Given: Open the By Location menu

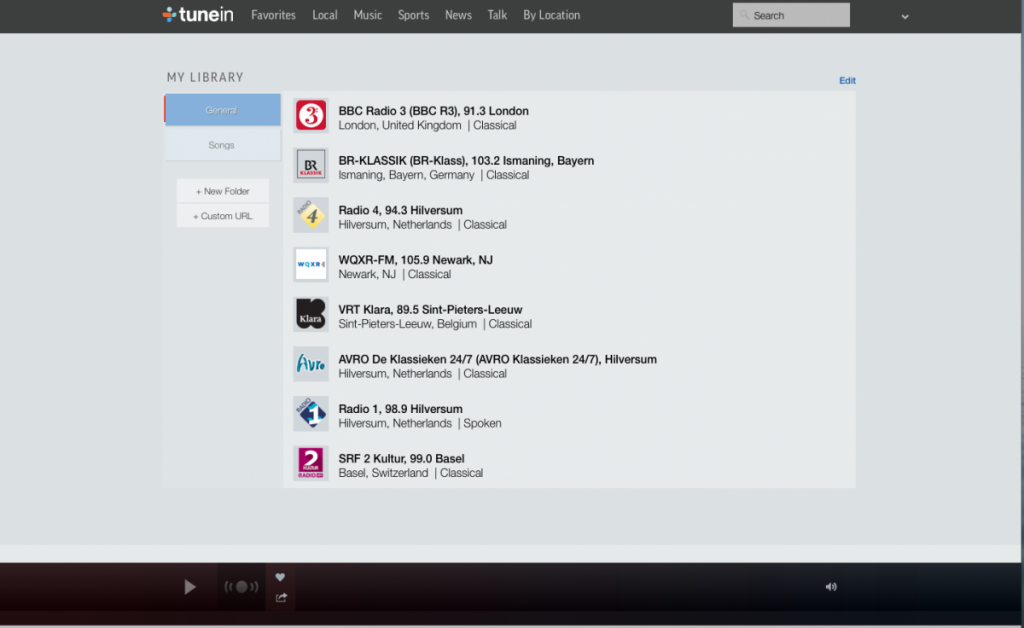Looking at the screenshot, I should 551,15.
